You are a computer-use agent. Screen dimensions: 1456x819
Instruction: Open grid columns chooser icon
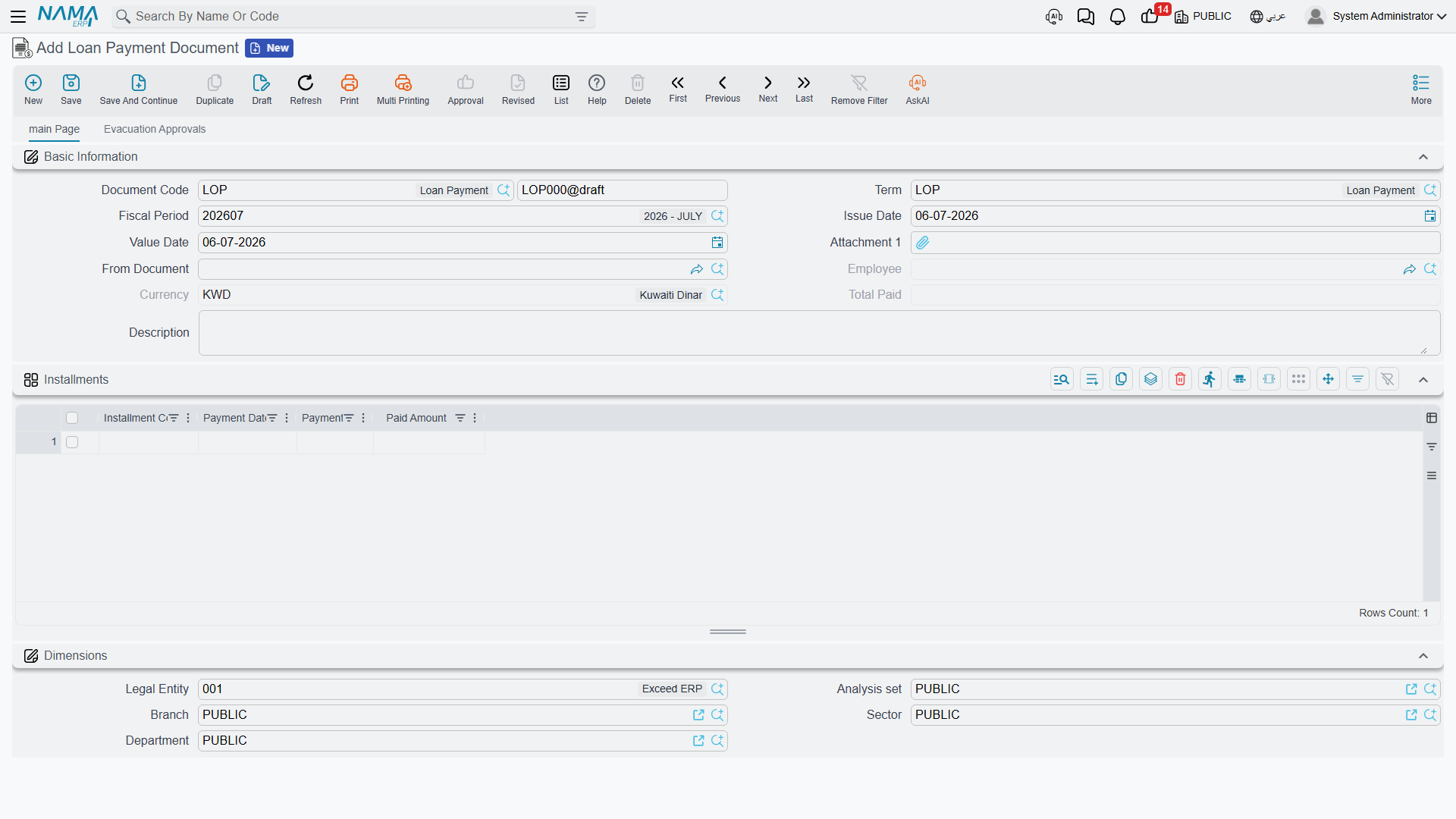pos(1432,418)
